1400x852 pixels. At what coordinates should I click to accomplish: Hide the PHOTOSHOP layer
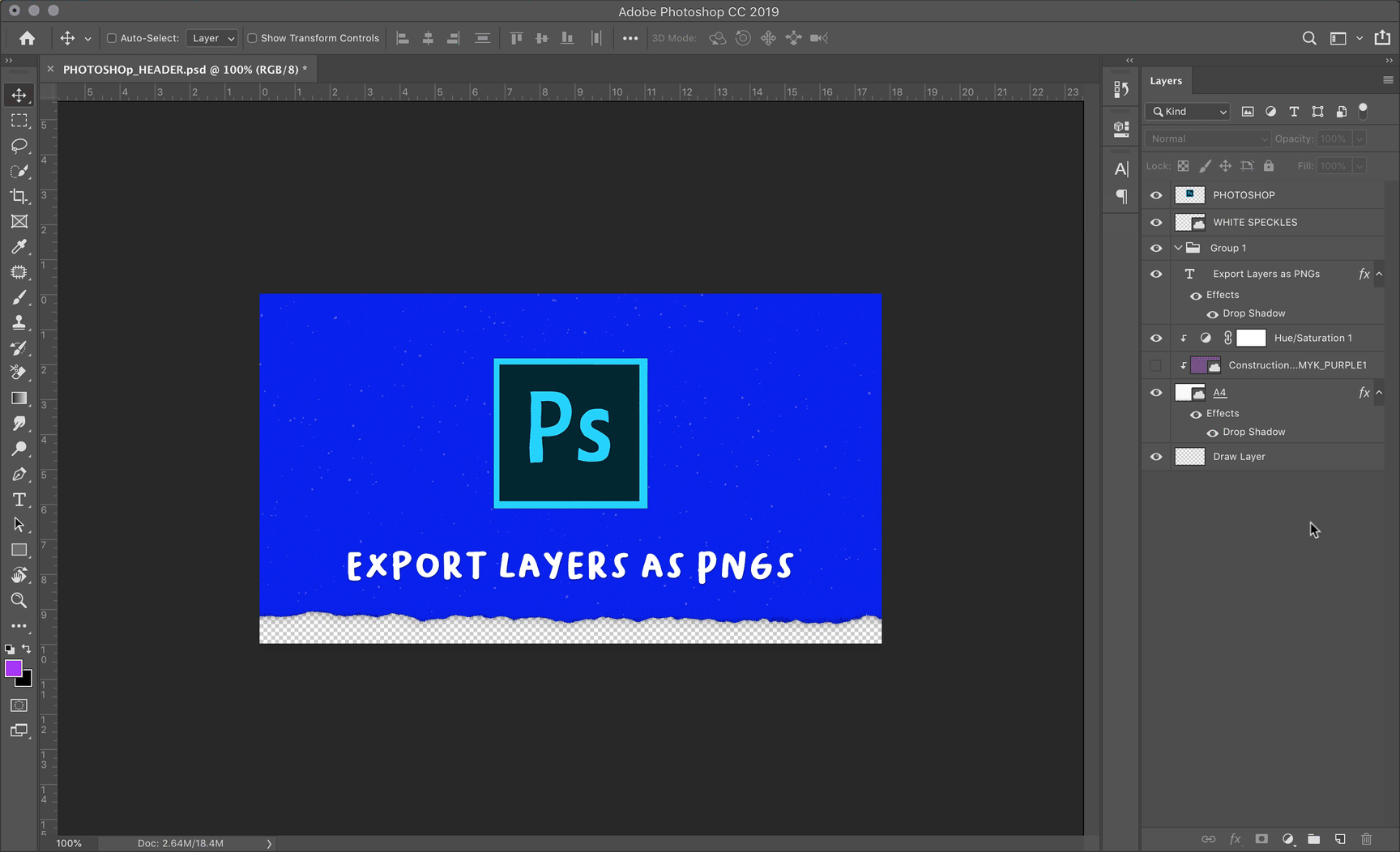pyautogui.click(x=1156, y=195)
